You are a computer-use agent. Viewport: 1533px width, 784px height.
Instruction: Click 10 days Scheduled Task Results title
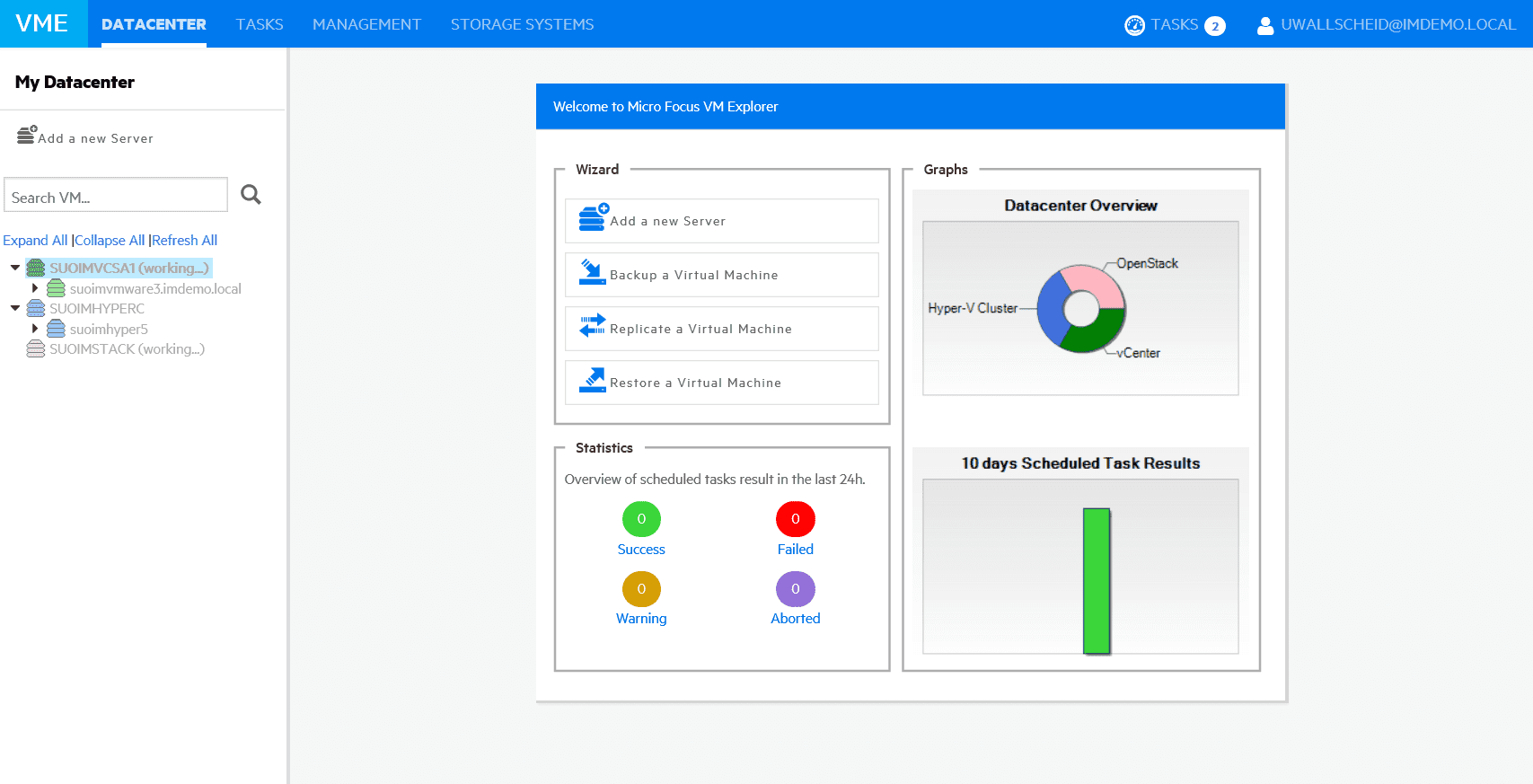pos(1080,463)
